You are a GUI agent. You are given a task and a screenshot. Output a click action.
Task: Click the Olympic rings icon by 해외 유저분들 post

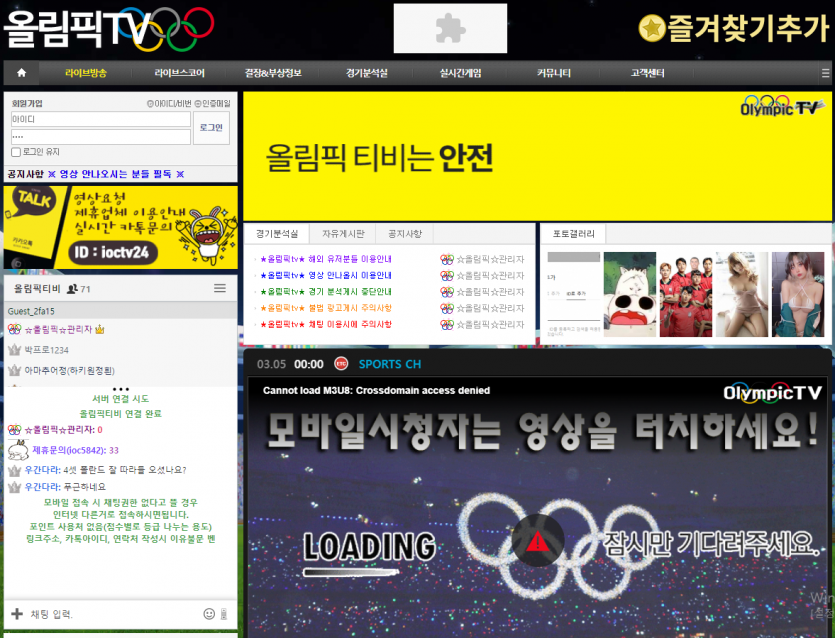pos(447,259)
